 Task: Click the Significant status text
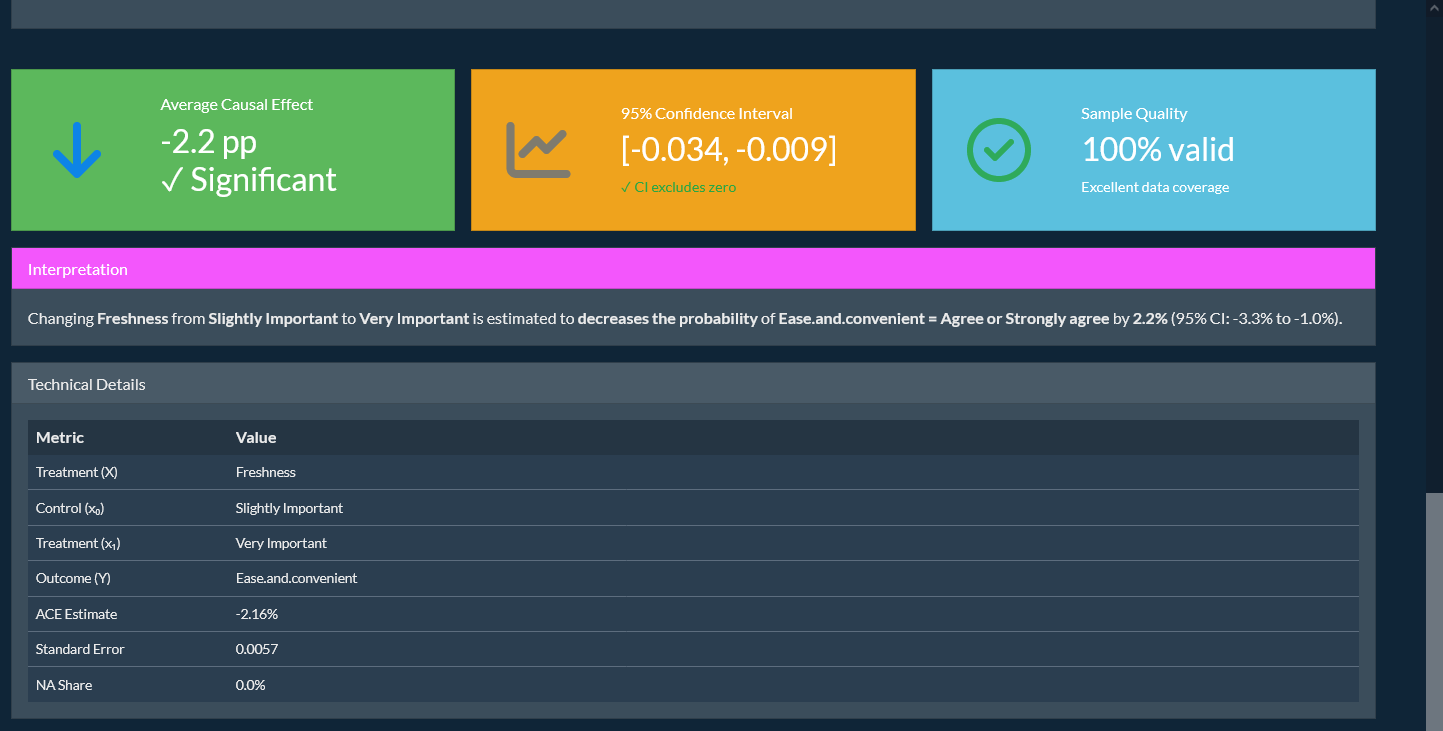tap(249, 180)
